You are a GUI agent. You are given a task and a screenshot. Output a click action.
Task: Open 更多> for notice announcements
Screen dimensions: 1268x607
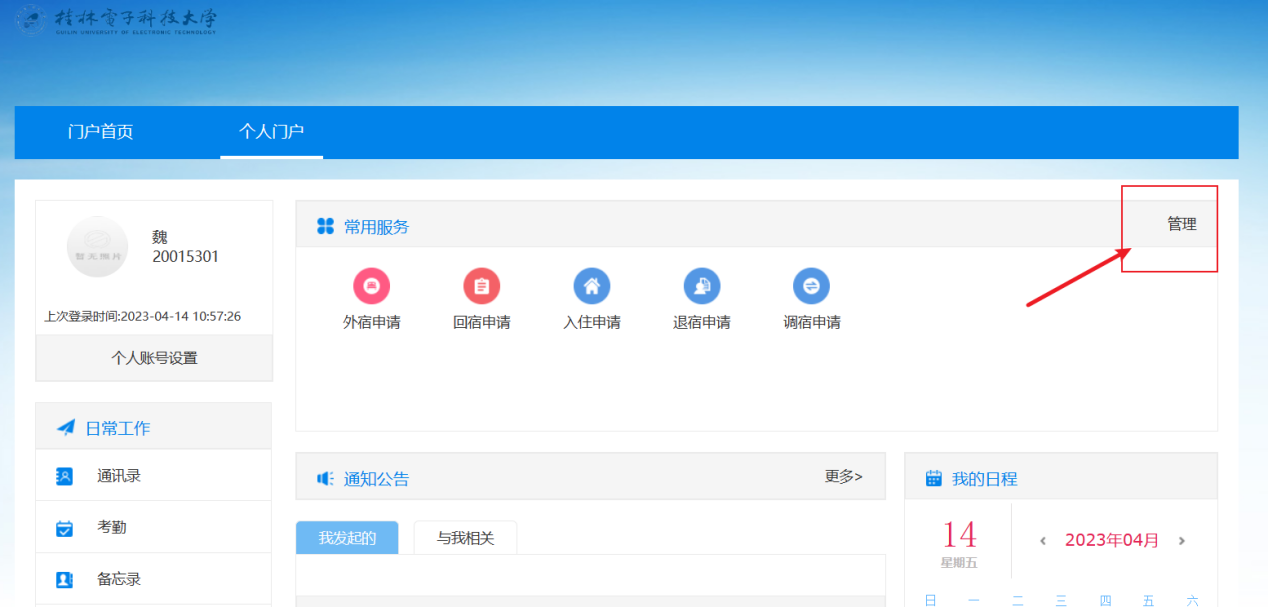[843, 476]
